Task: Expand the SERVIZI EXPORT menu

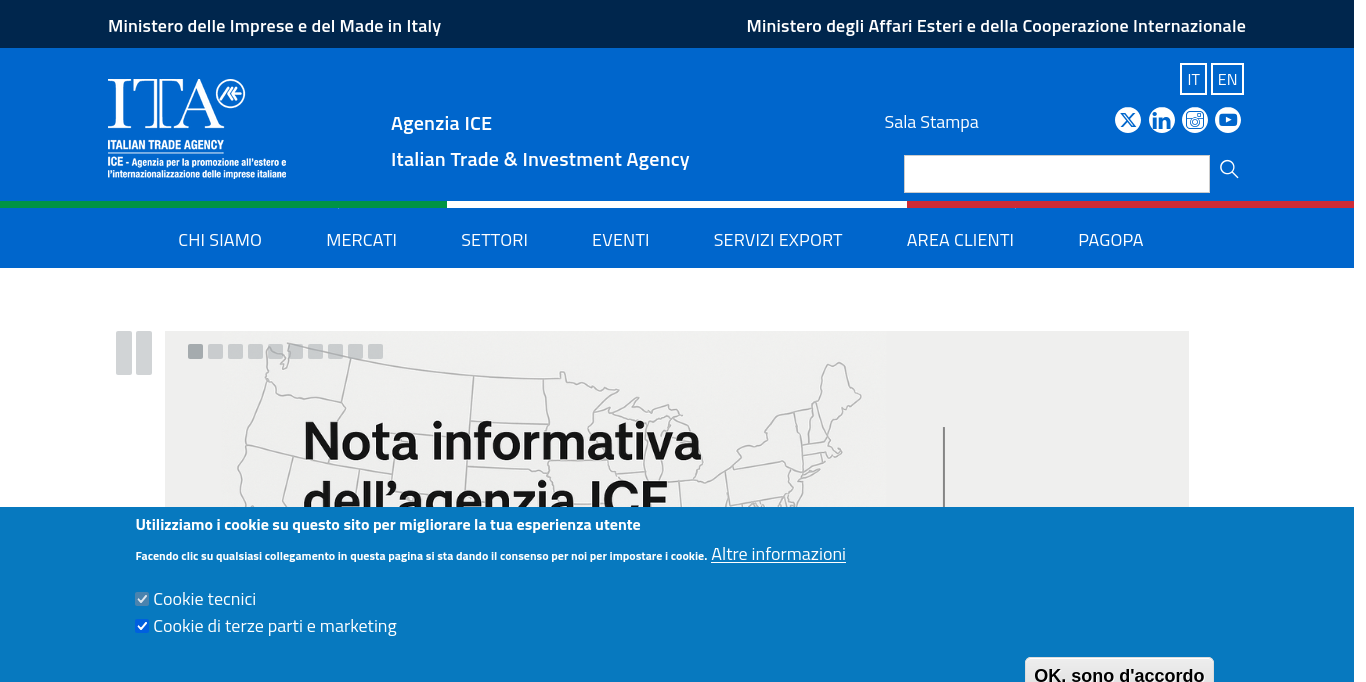Action: 778,240
